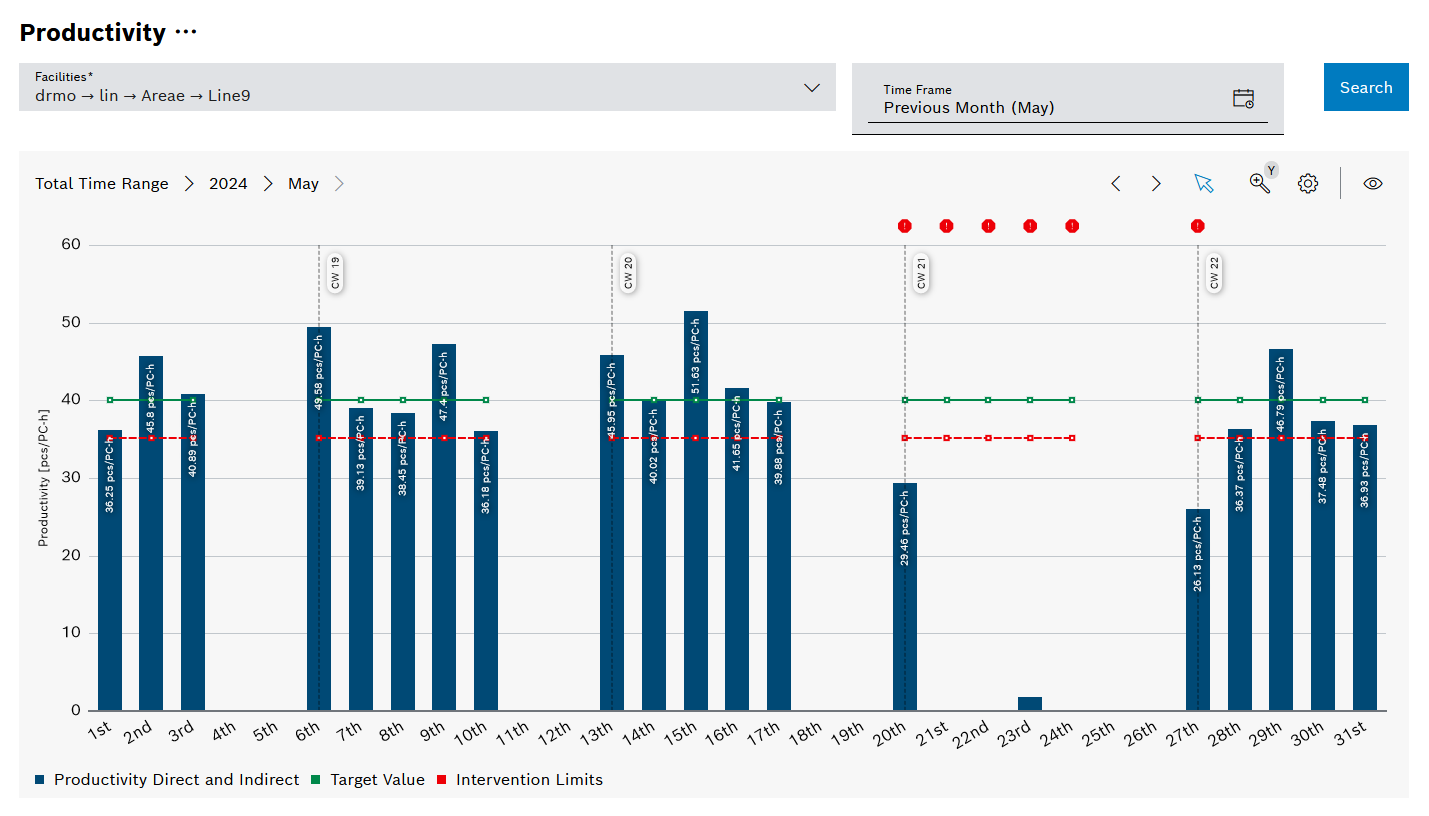Open the chart settings gear
This screenshot has width=1429, height=816.
(1307, 183)
